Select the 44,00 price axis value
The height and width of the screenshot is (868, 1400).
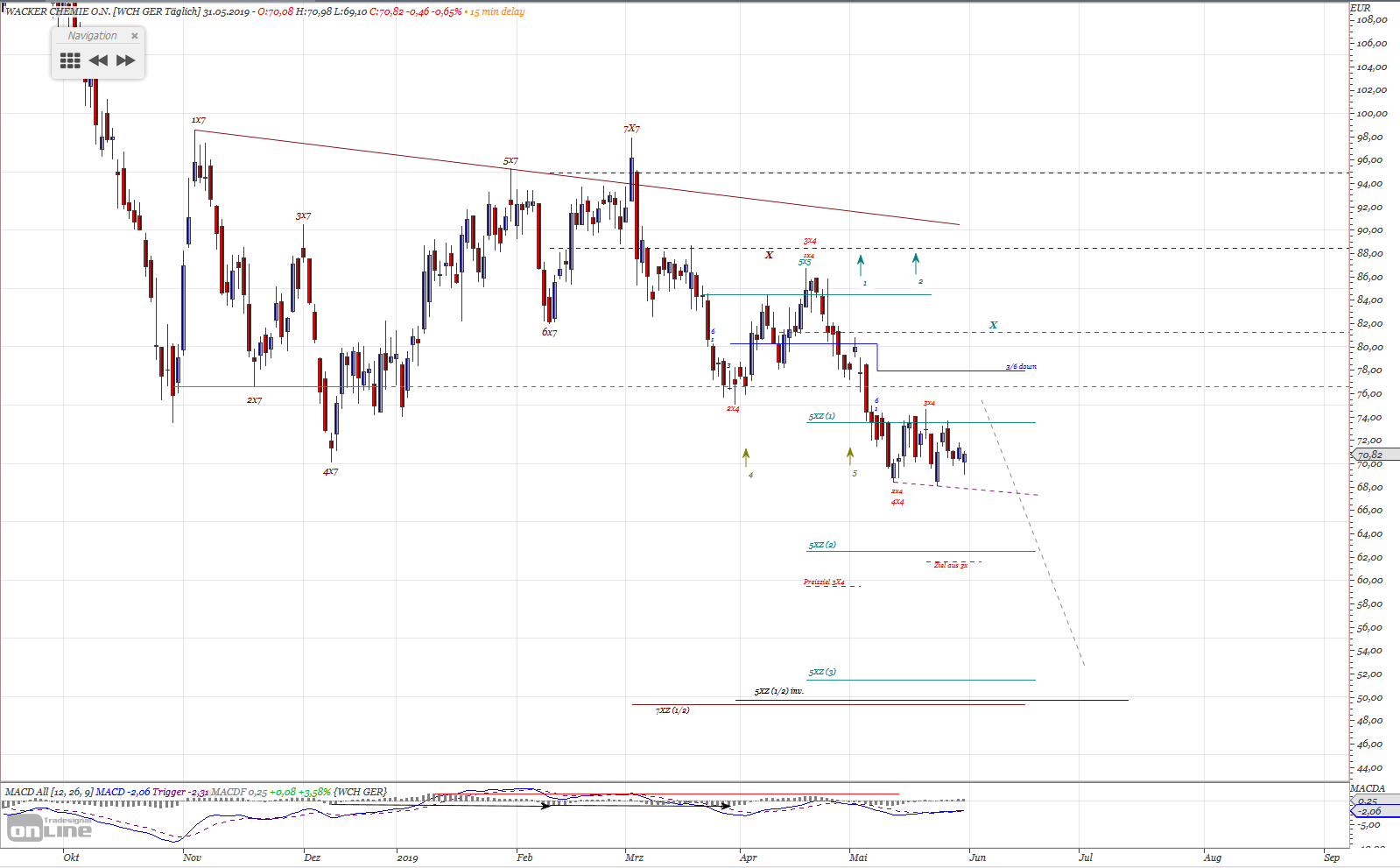tap(1370, 767)
